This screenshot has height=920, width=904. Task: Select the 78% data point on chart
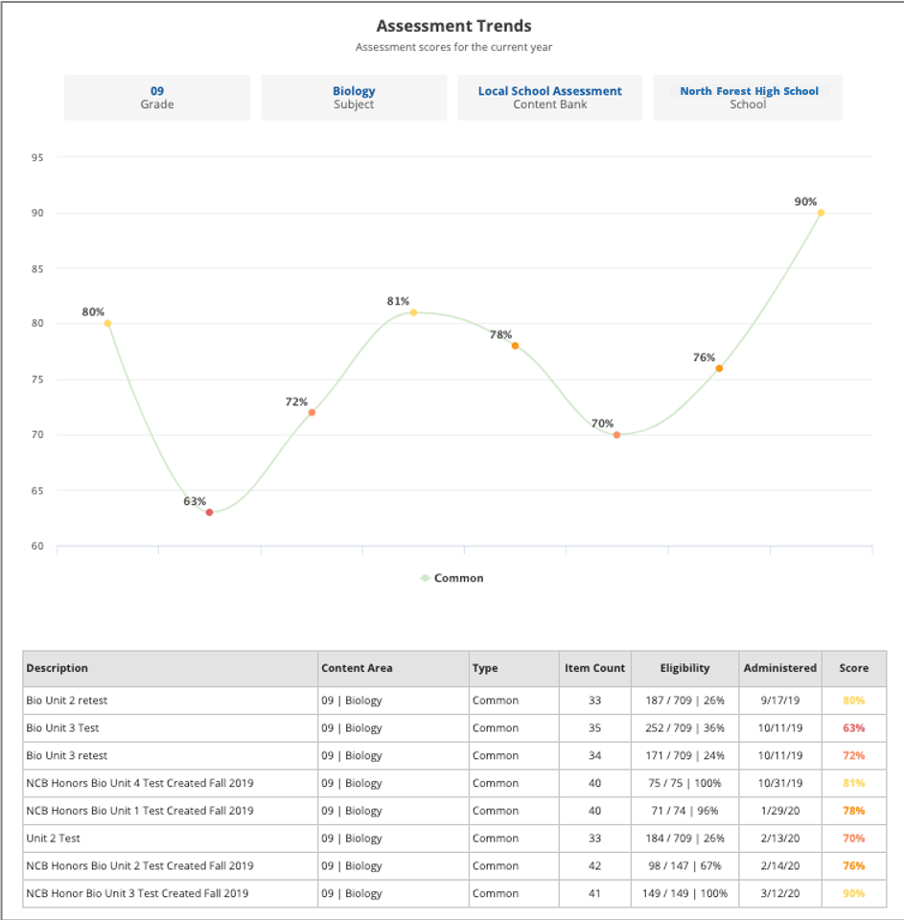[x=515, y=346]
